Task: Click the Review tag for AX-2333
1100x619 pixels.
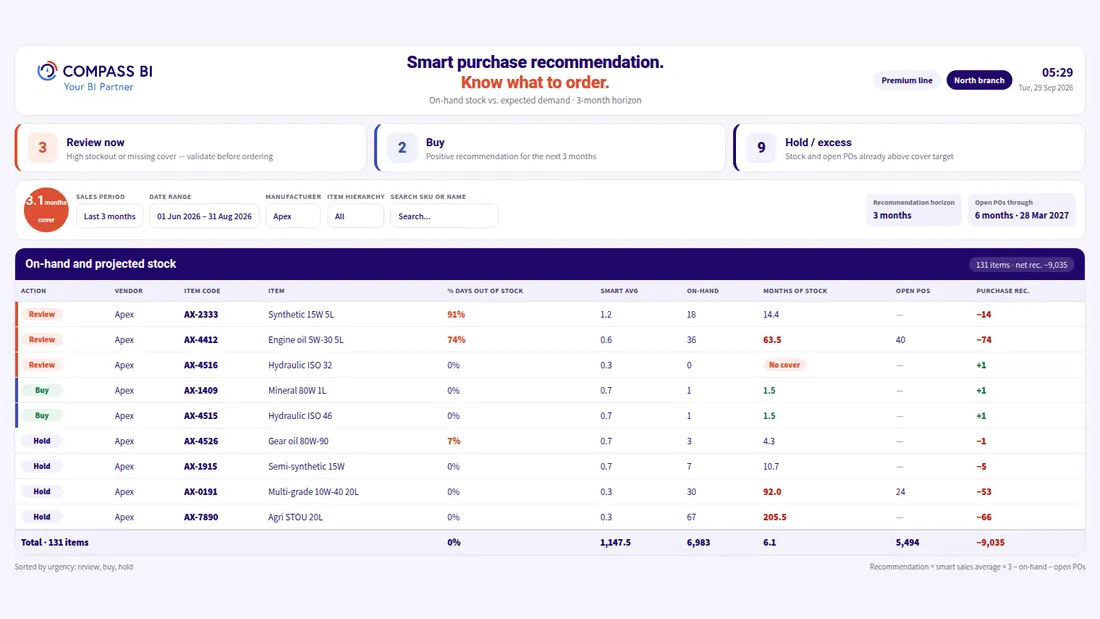Action: click(41, 314)
